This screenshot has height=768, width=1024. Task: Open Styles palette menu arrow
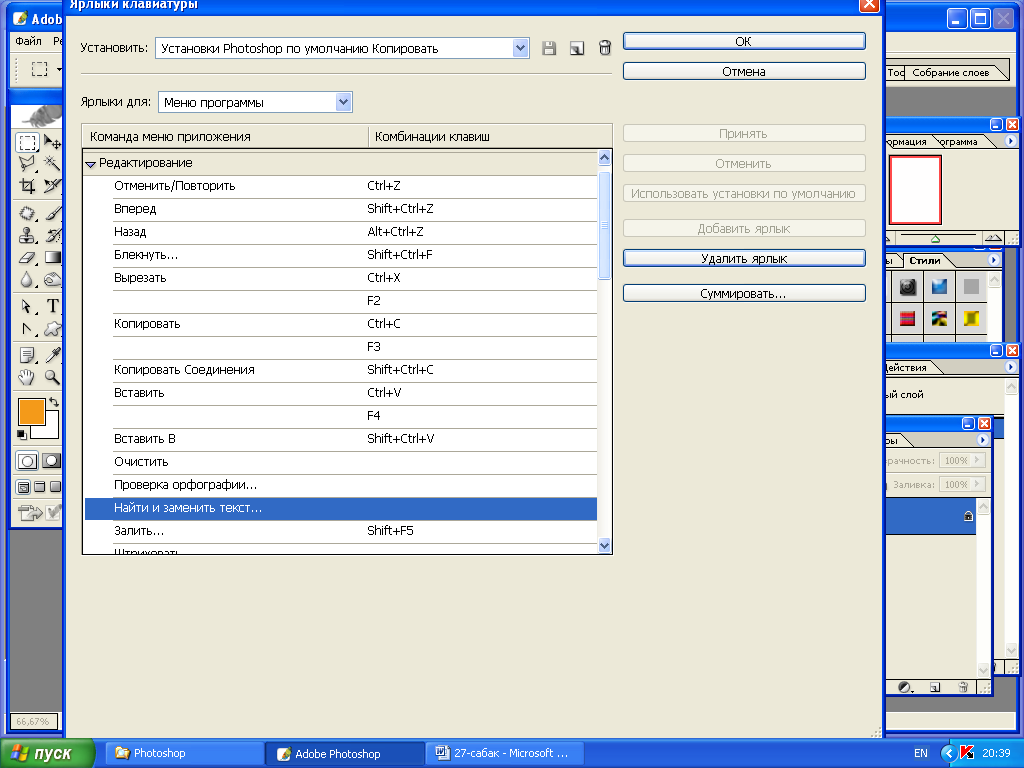pyautogui.click(x=993, y=260)
